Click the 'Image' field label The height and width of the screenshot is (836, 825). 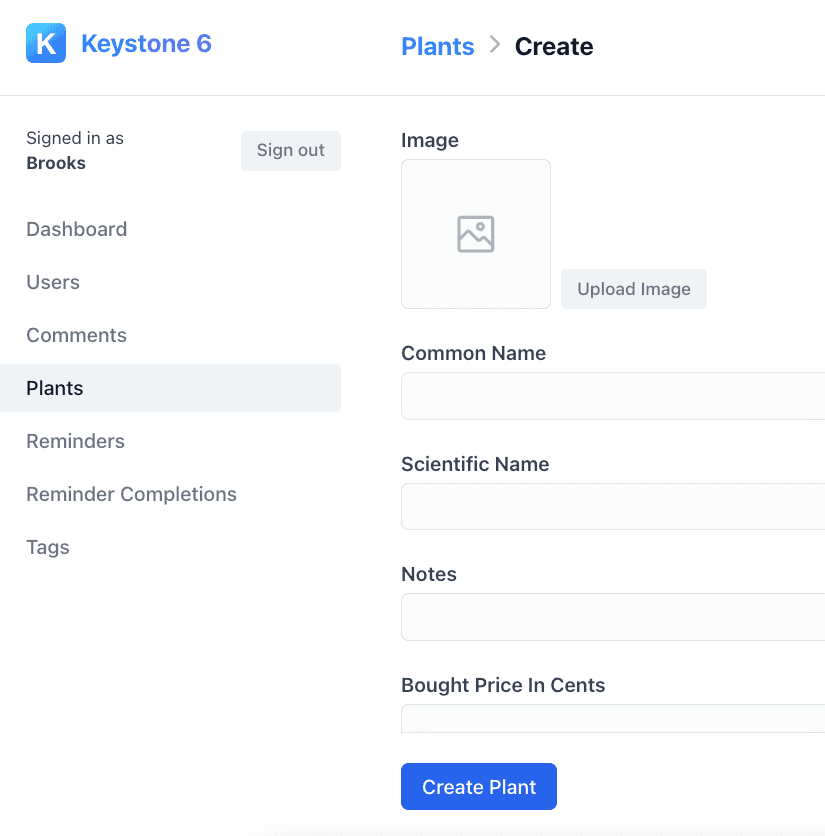pos(430,140)
